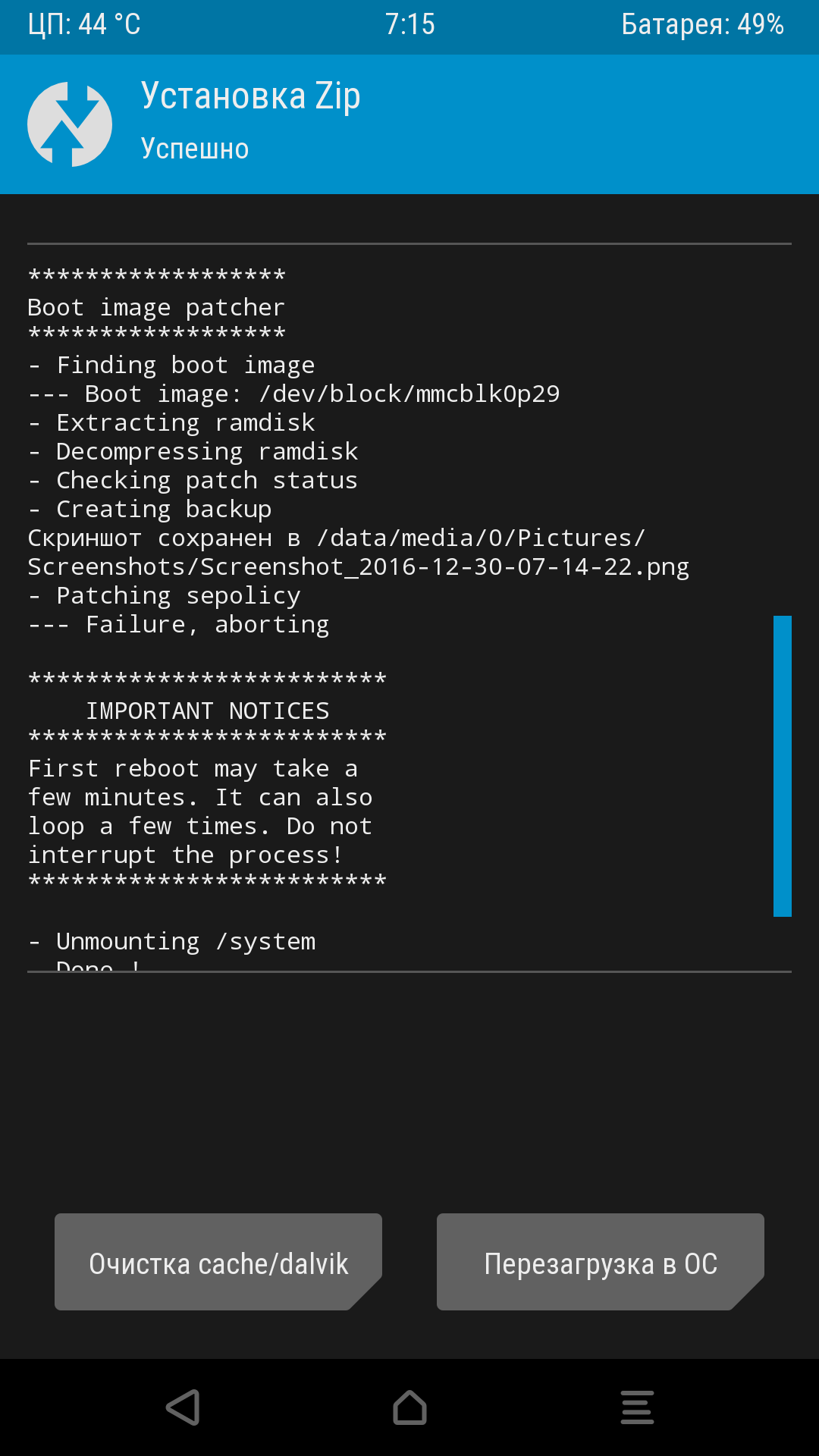Open the log menu icon in navigation bar
The image size is (819, 1456).
pos(637,1407)
